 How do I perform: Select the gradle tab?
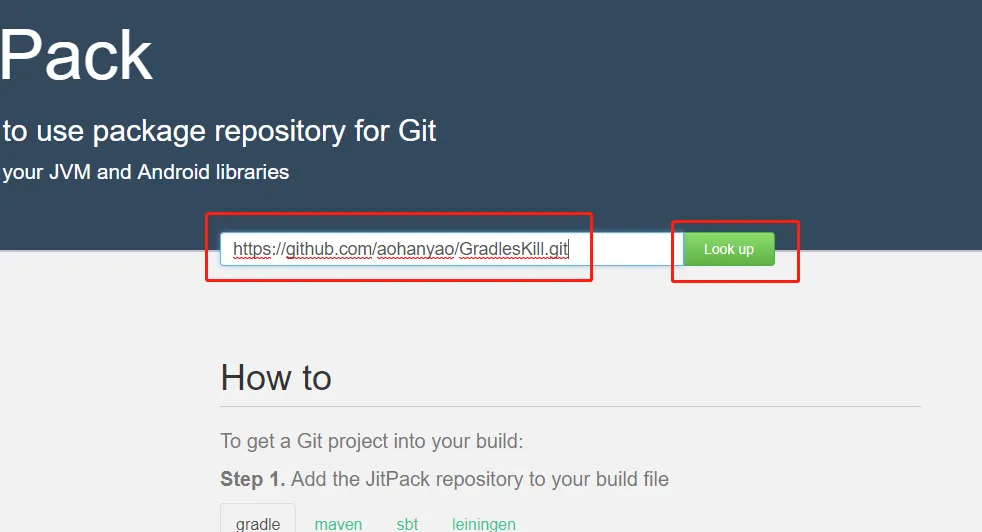258,523
